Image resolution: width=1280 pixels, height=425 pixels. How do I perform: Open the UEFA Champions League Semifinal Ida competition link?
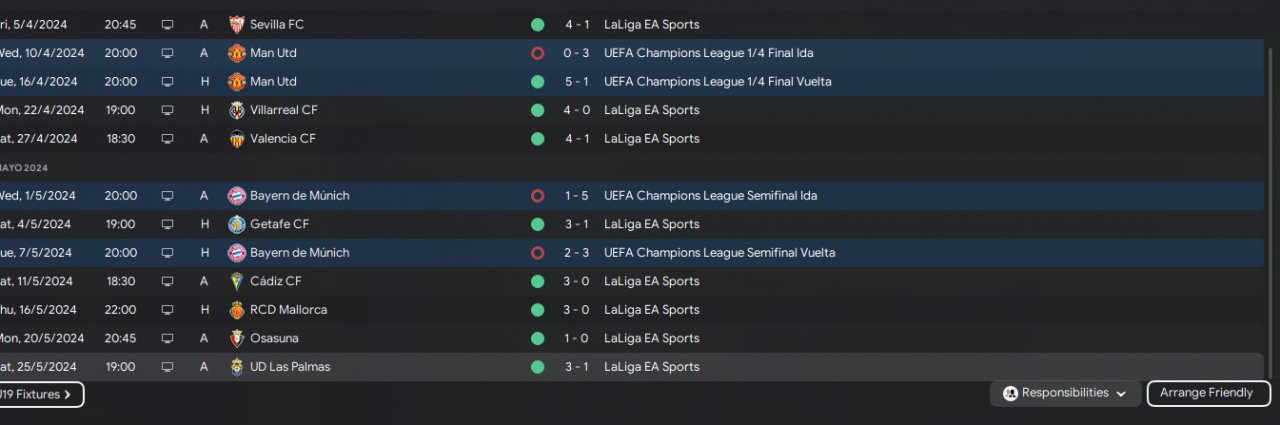[710, 196]
